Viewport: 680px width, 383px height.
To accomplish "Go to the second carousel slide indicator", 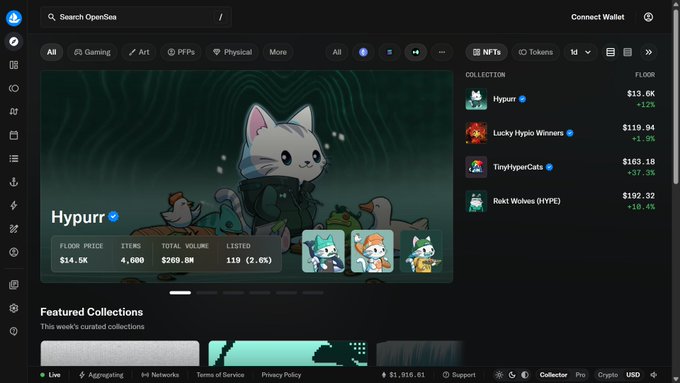I will [x=207, y=293].
